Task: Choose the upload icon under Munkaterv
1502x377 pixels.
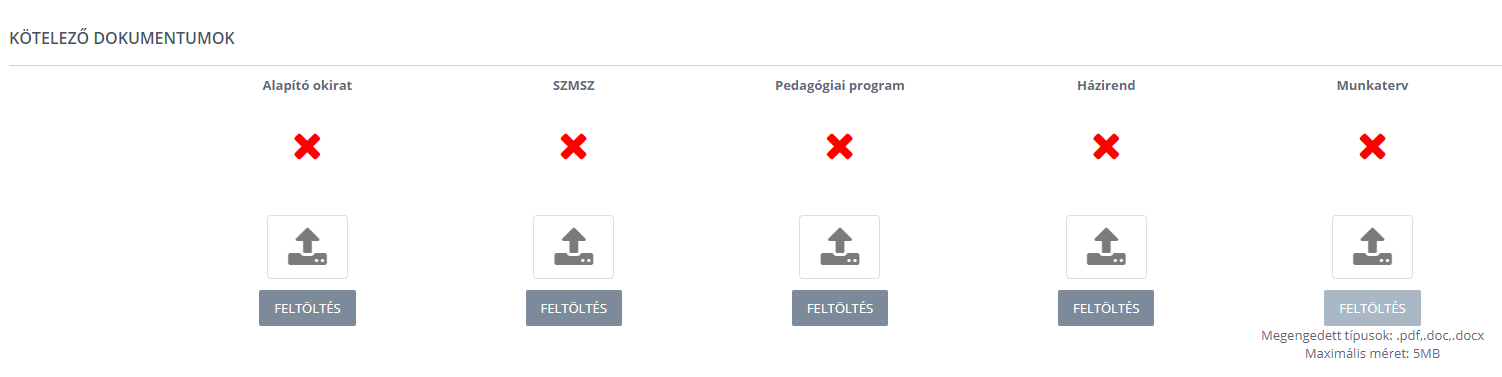Action: (1372, 246)
